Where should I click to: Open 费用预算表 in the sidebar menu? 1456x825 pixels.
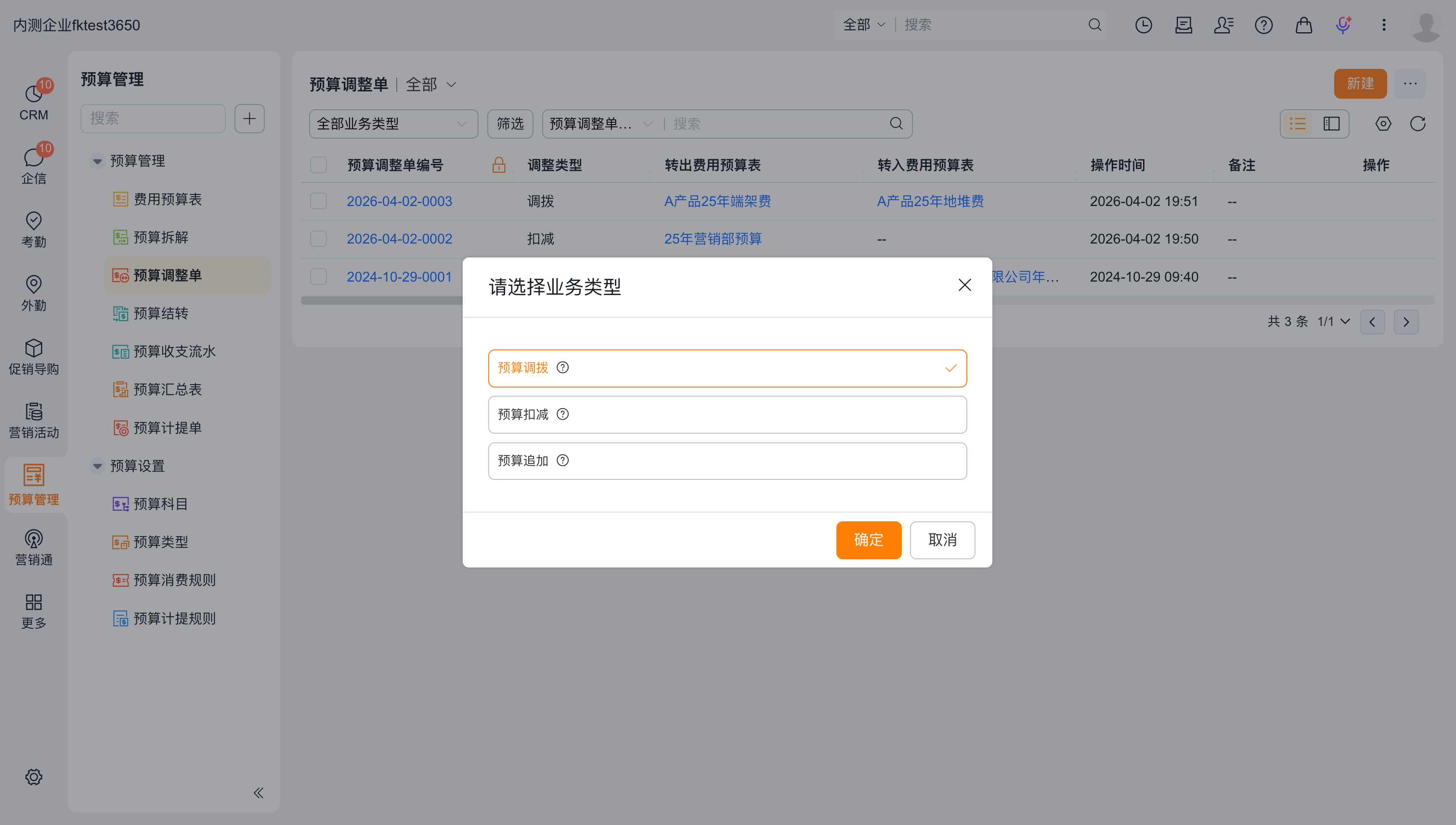pos(167,199)
